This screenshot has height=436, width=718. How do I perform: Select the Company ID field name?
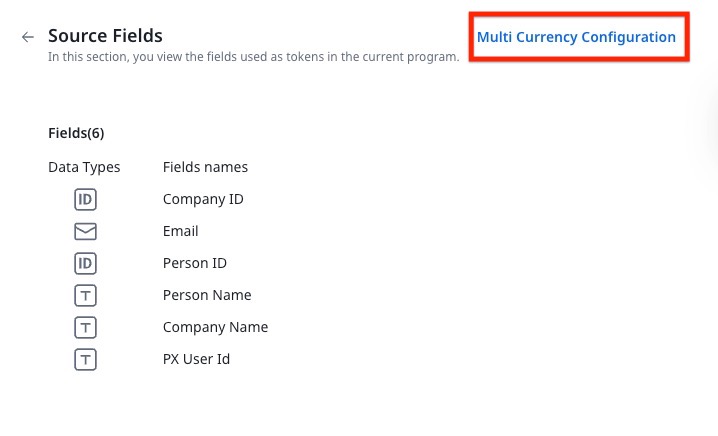point(203,199)
